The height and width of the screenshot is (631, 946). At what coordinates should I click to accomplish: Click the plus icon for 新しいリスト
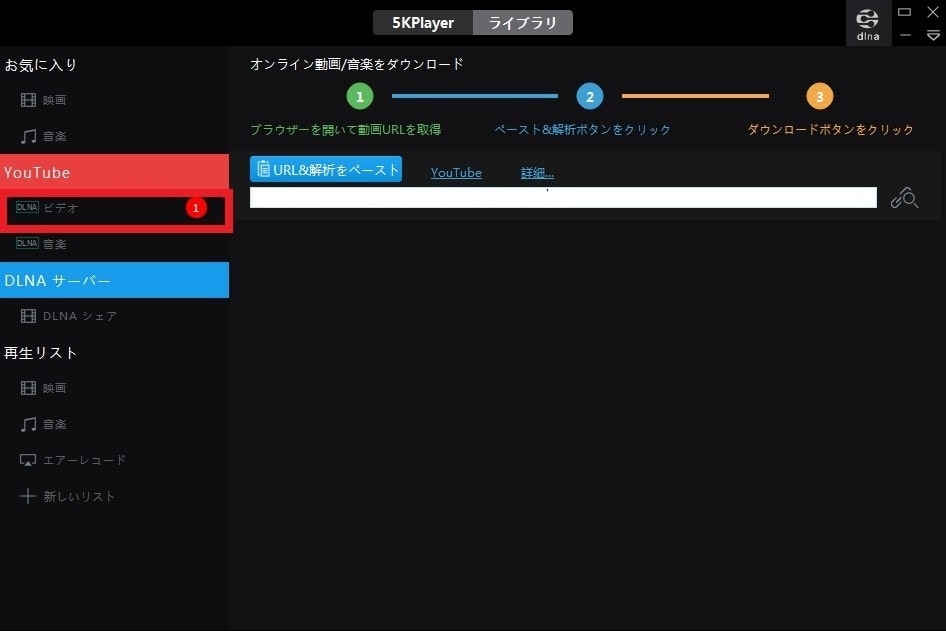[28, 496]
